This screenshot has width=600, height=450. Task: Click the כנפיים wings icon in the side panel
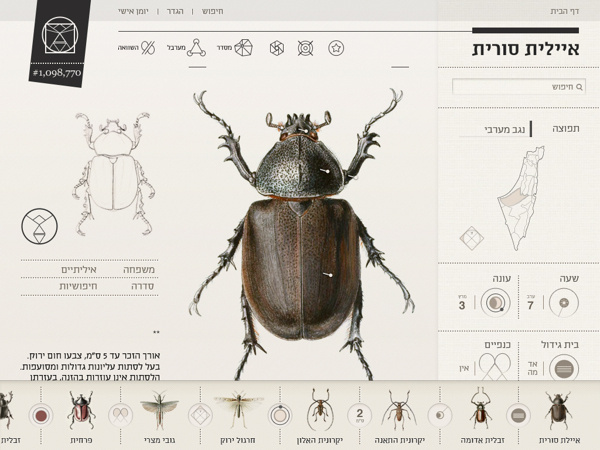(495, 367)
